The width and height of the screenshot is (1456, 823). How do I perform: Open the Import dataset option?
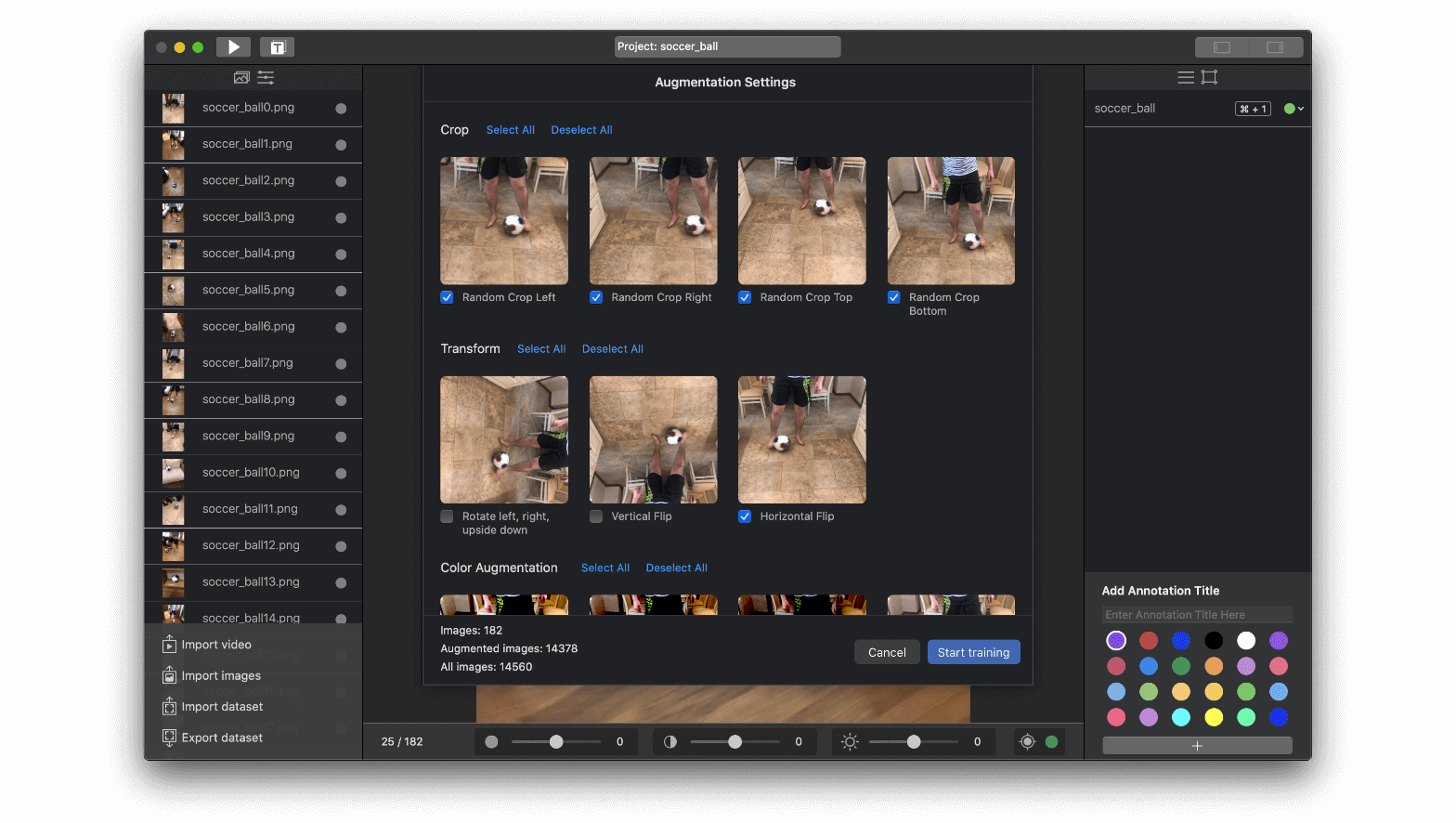point(222,707)
